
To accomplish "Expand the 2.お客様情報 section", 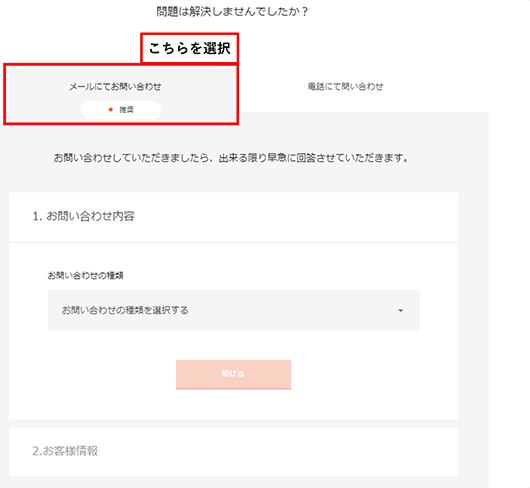I will click(x=234, y=452).
